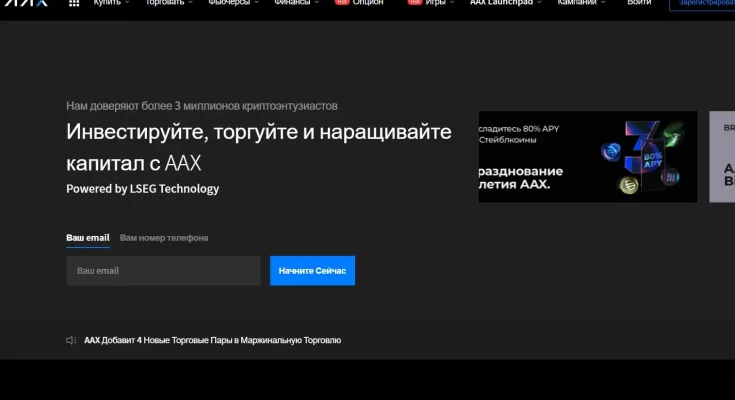The image size is (735, 400).
Task: Click the Зарегистрироваться button
Action: (x=702, y=4)
